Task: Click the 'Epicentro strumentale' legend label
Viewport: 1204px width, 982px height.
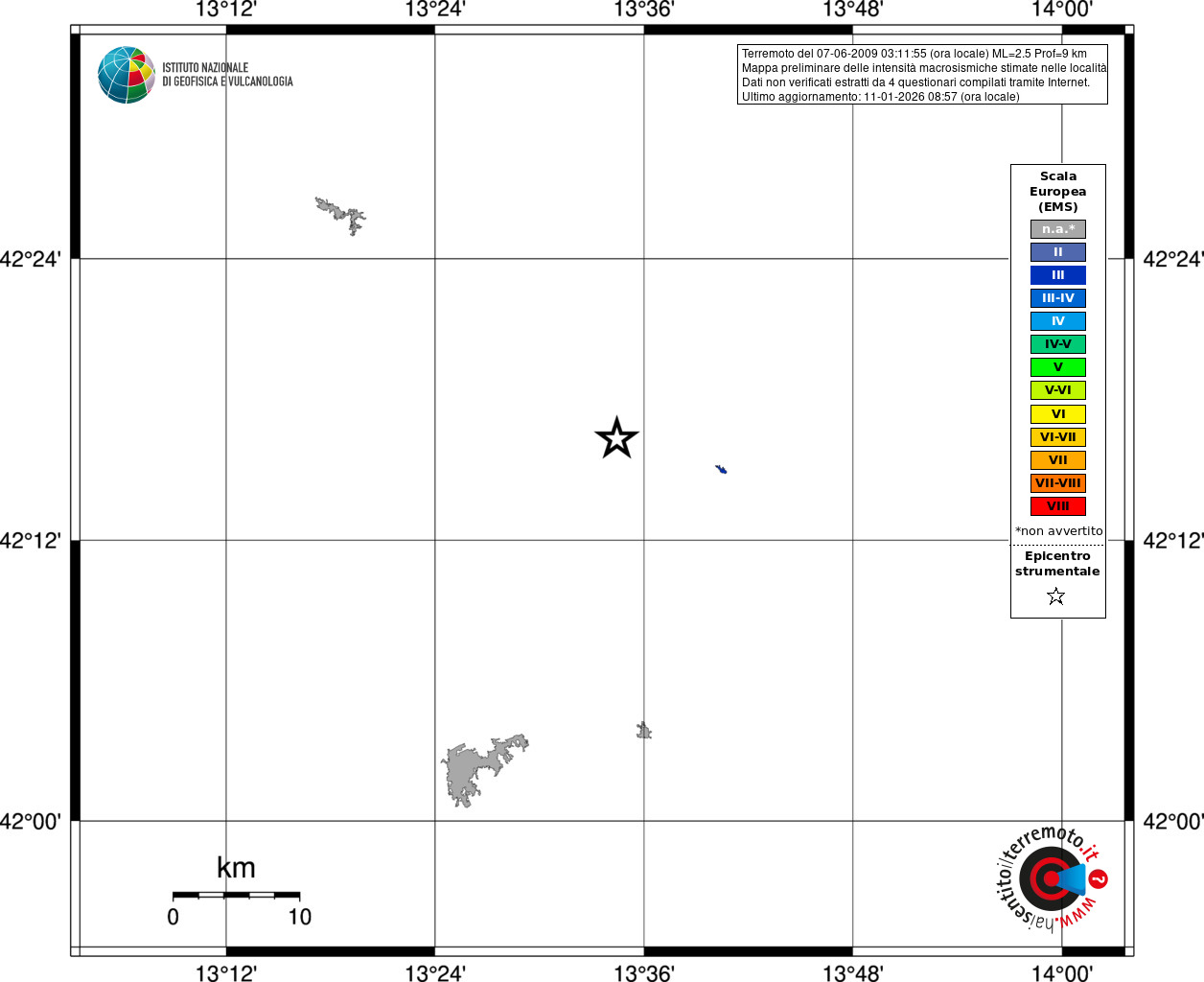Action: point(1057,564)
